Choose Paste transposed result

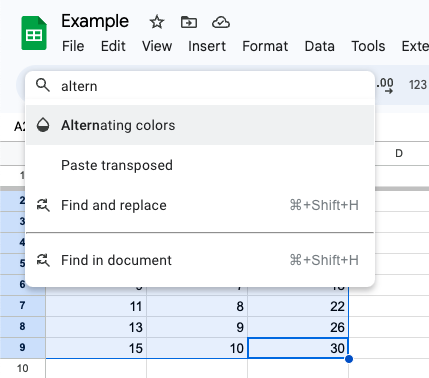tap(200, 165)
